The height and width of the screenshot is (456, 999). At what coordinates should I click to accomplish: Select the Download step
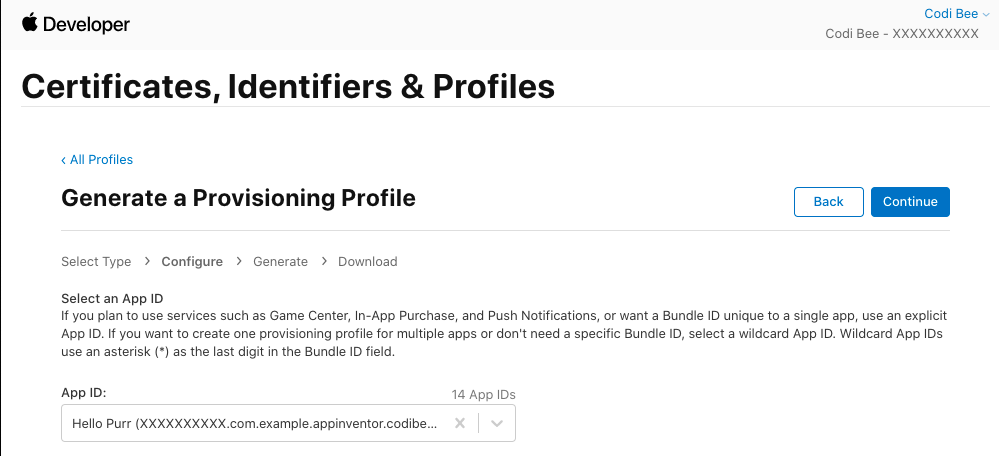coord(367,261)
